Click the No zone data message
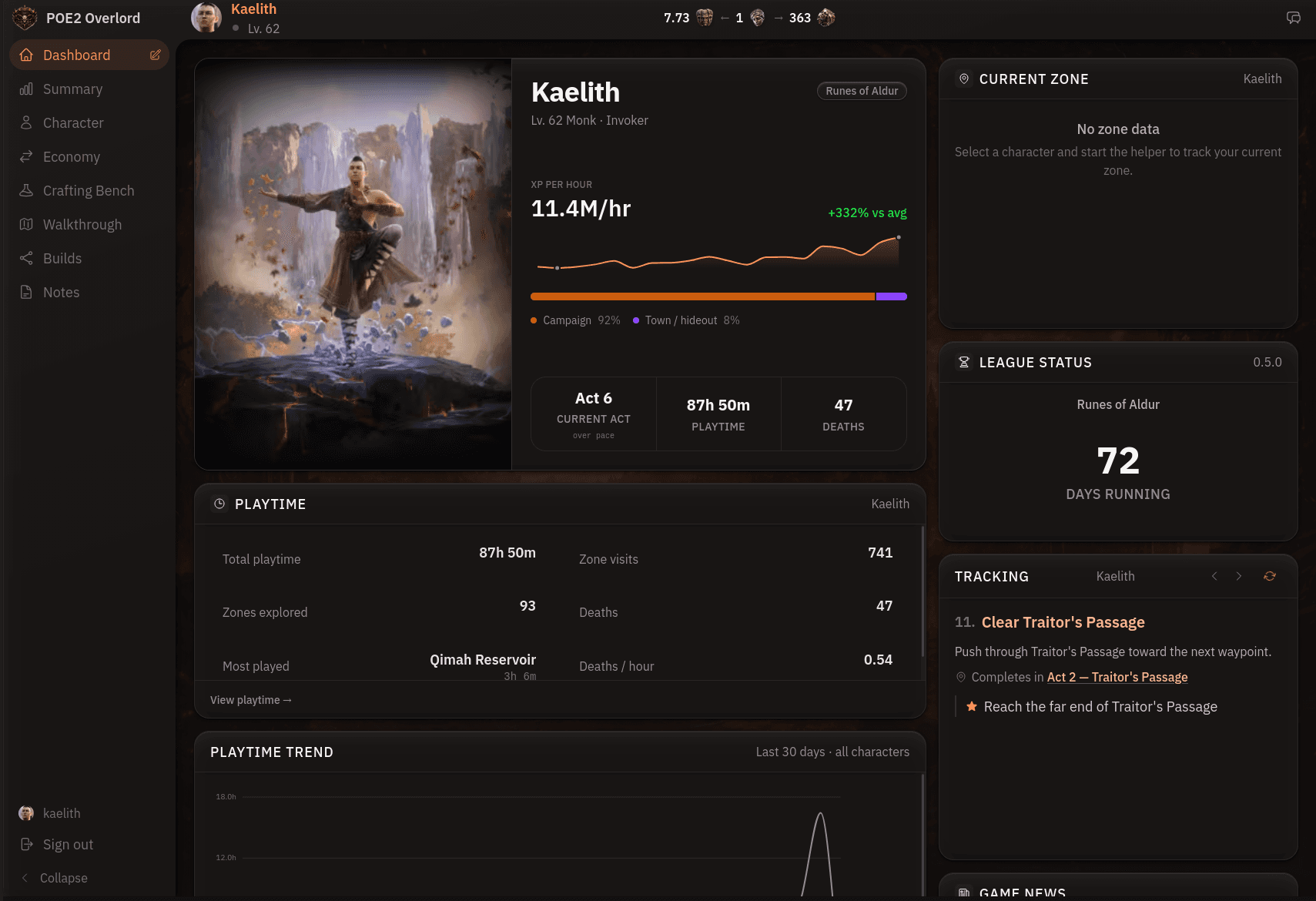The width and height of the screenshot is (1316, 901). (1118, 129)
